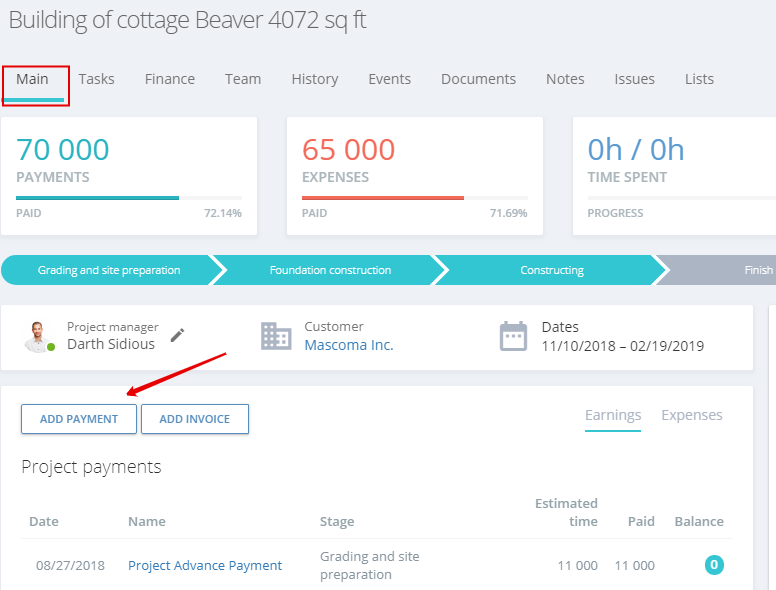Select Grading and site preparation stage
The height and width of the screenshot is (590, 776).
click(109, 270)
